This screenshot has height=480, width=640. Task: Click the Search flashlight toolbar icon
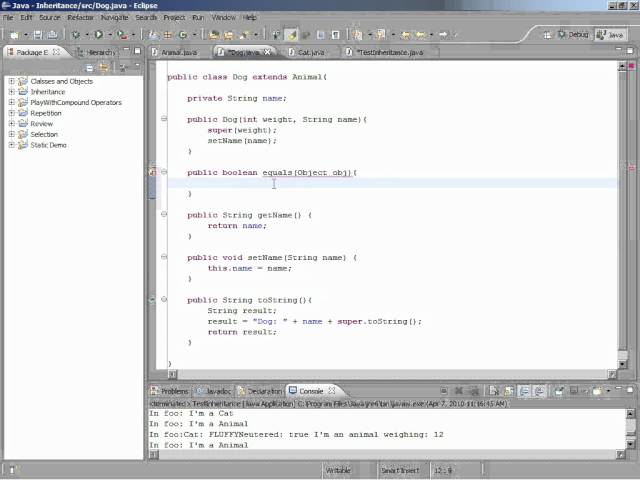(244, 35)
